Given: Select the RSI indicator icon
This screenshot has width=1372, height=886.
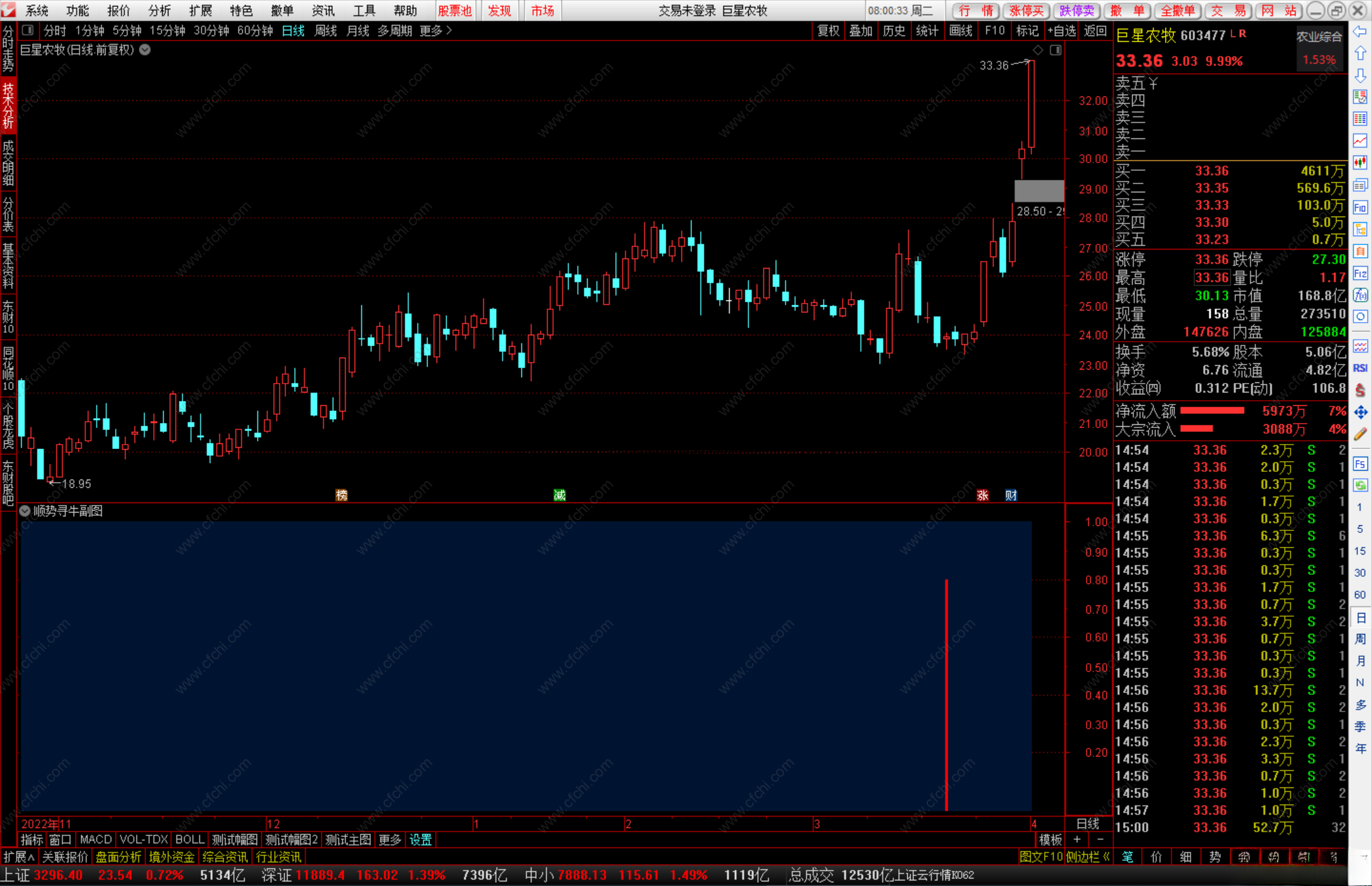Looking at the screenshot, I should click(1360, 368).
